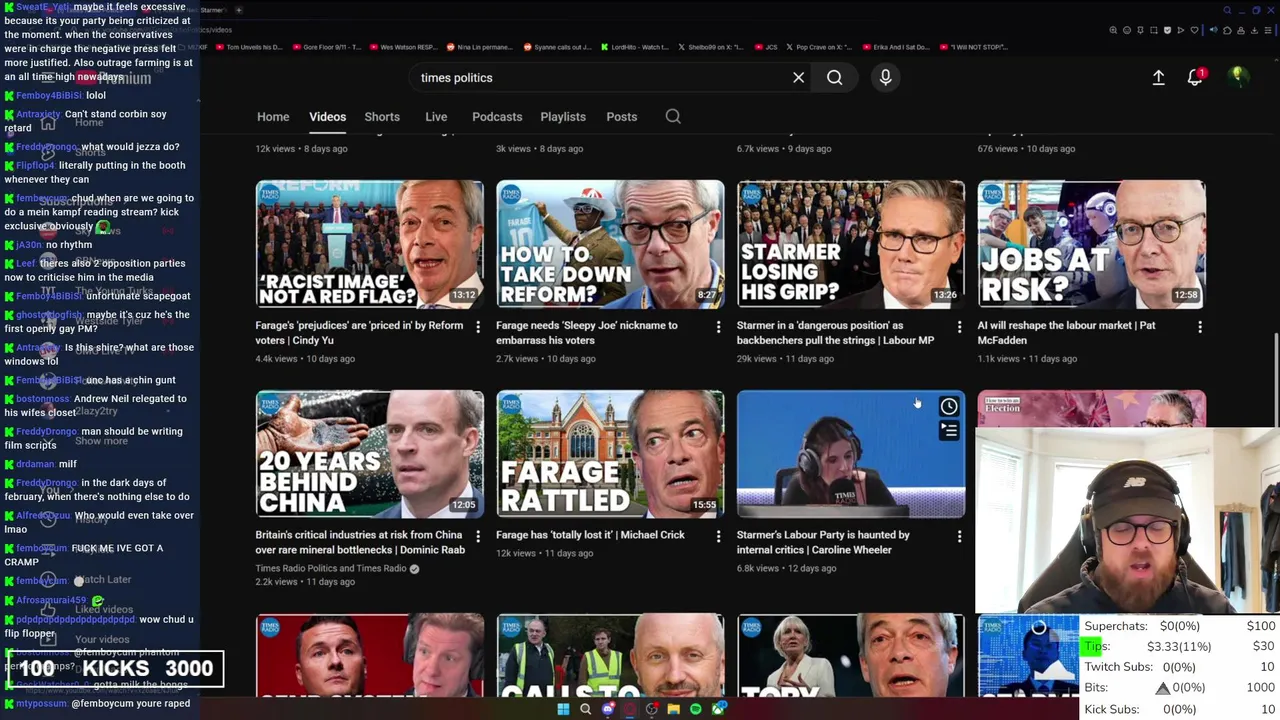The height and width of the screenshot is (720, 1280).
Task: Open 'Wes Watson RESP...' bookmark
Action: click(402, 47)
